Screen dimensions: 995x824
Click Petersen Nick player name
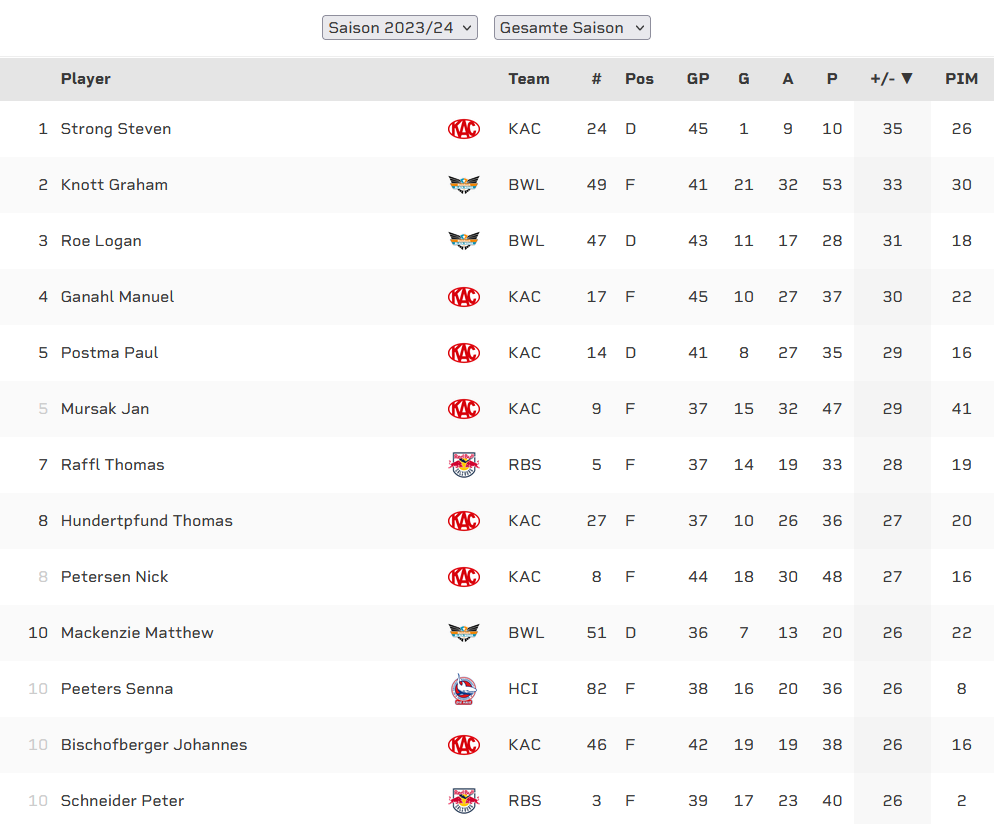pos(114,577)
